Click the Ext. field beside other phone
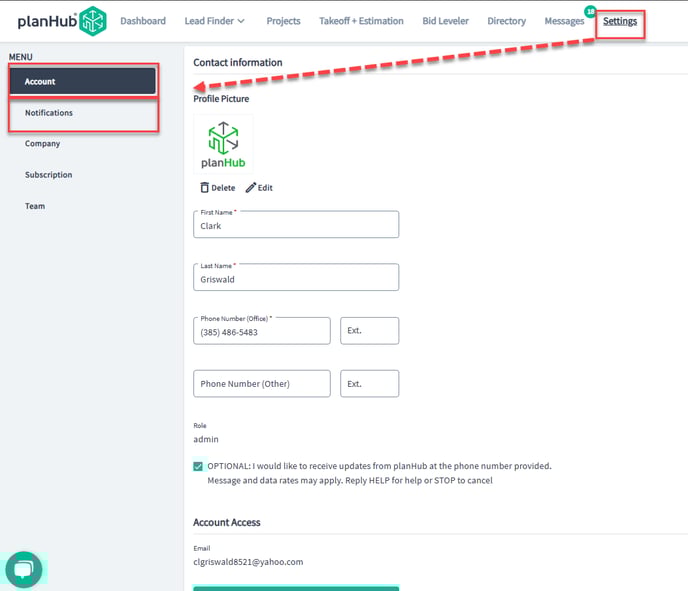 point(369,384)
